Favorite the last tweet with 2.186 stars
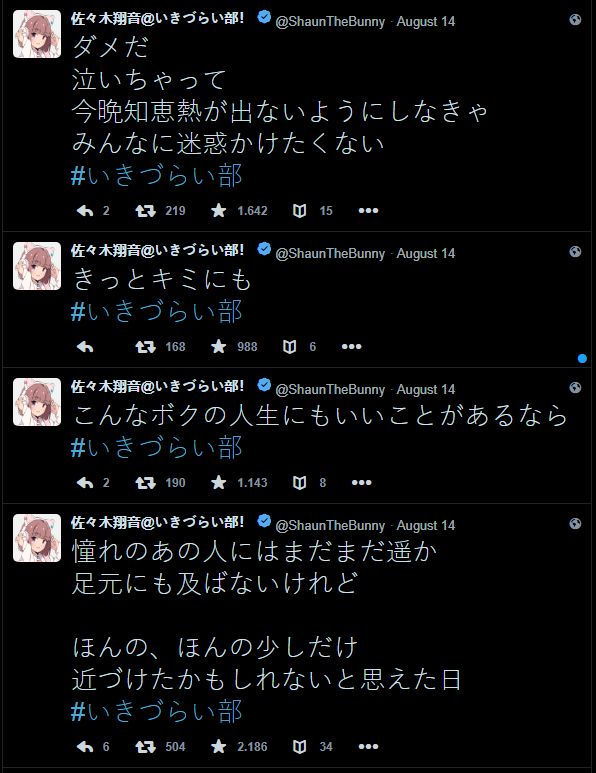Viewport: 596px width, 773px height. coord(218,746)
